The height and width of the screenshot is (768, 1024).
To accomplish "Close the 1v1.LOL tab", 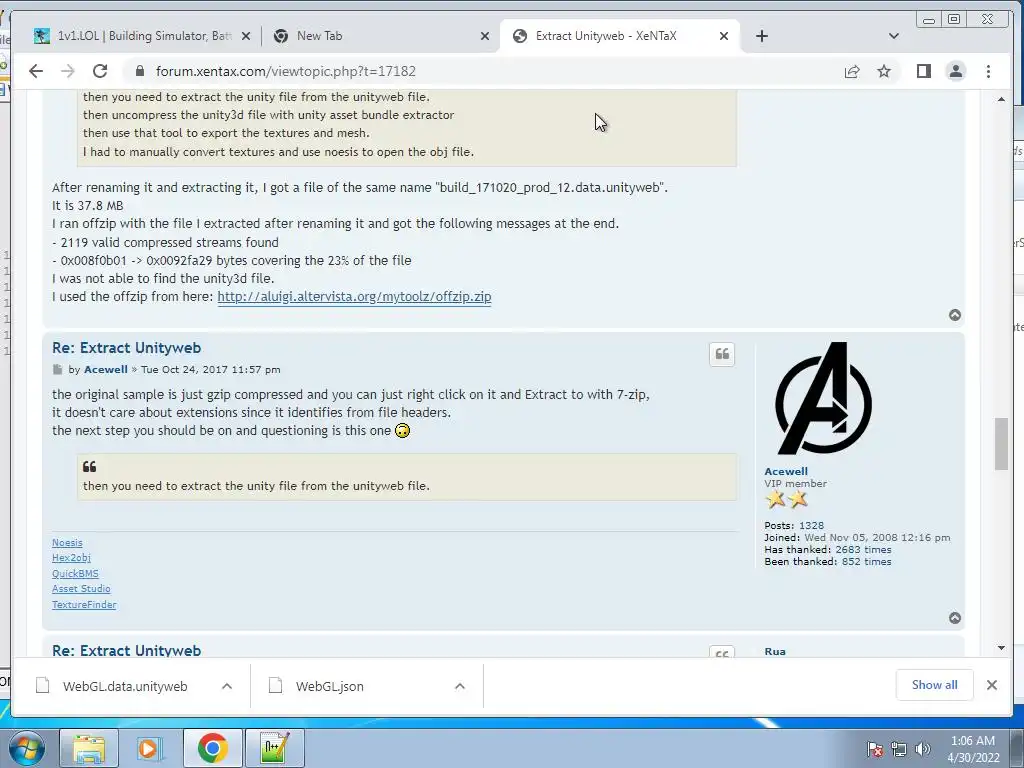I will (x=246, y=37).
